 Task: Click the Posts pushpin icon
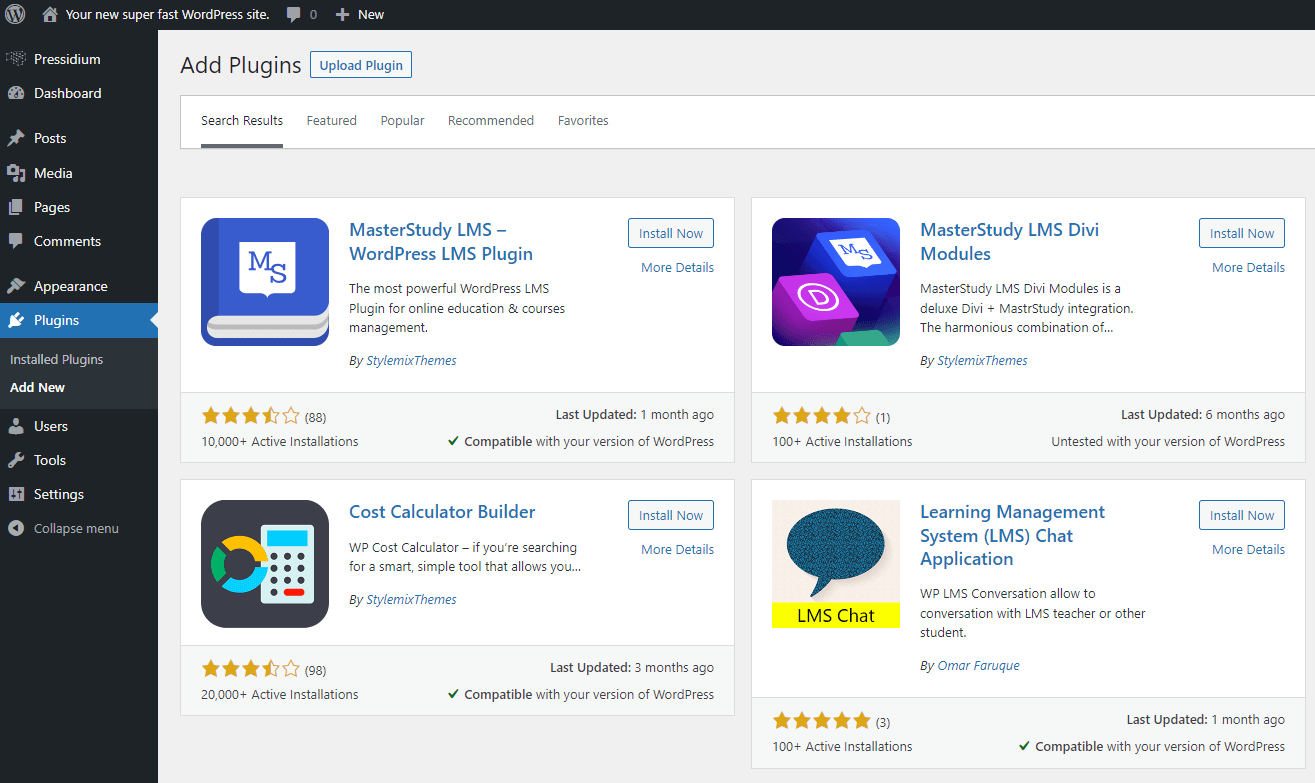16,138
